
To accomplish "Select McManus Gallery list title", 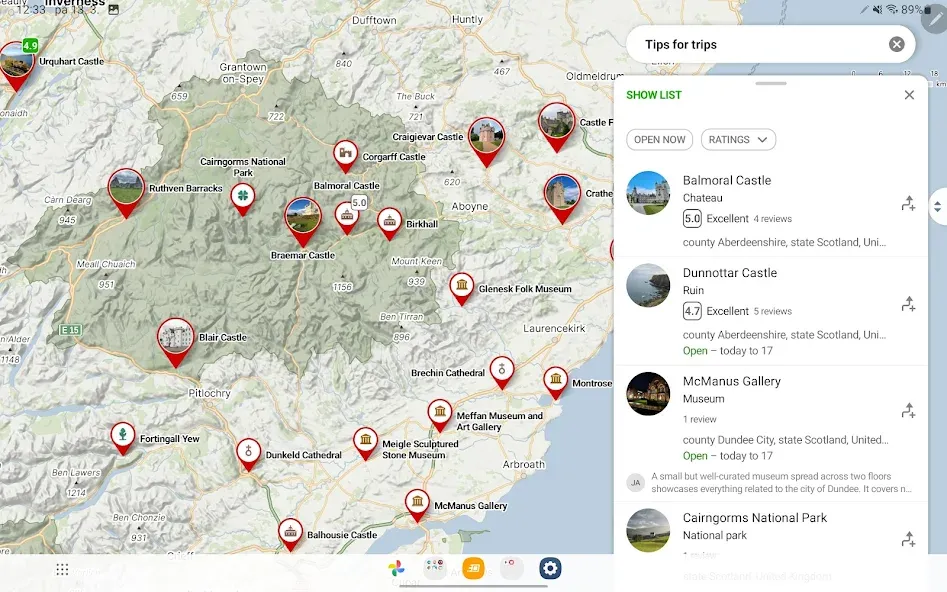I will point(731,381).
